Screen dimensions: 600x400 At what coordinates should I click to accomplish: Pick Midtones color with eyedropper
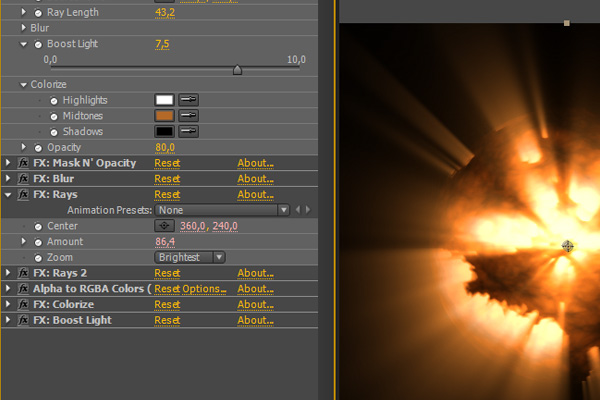click(x=188, y=116)
